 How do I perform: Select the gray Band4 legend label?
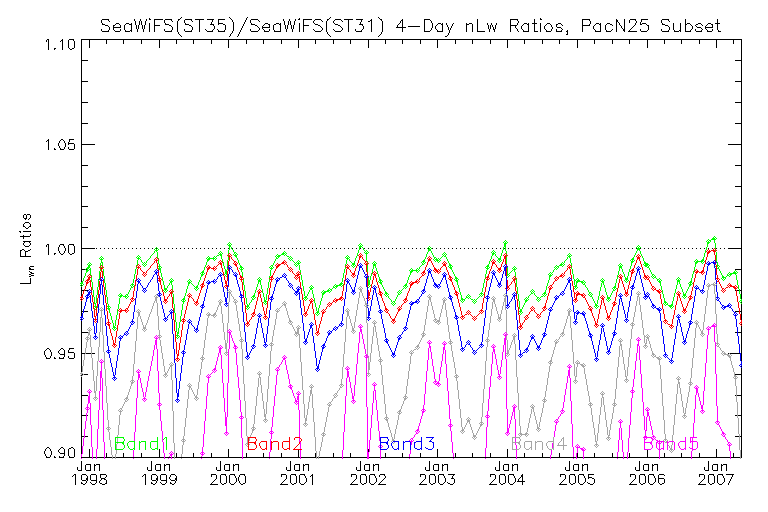pos(539,444)
